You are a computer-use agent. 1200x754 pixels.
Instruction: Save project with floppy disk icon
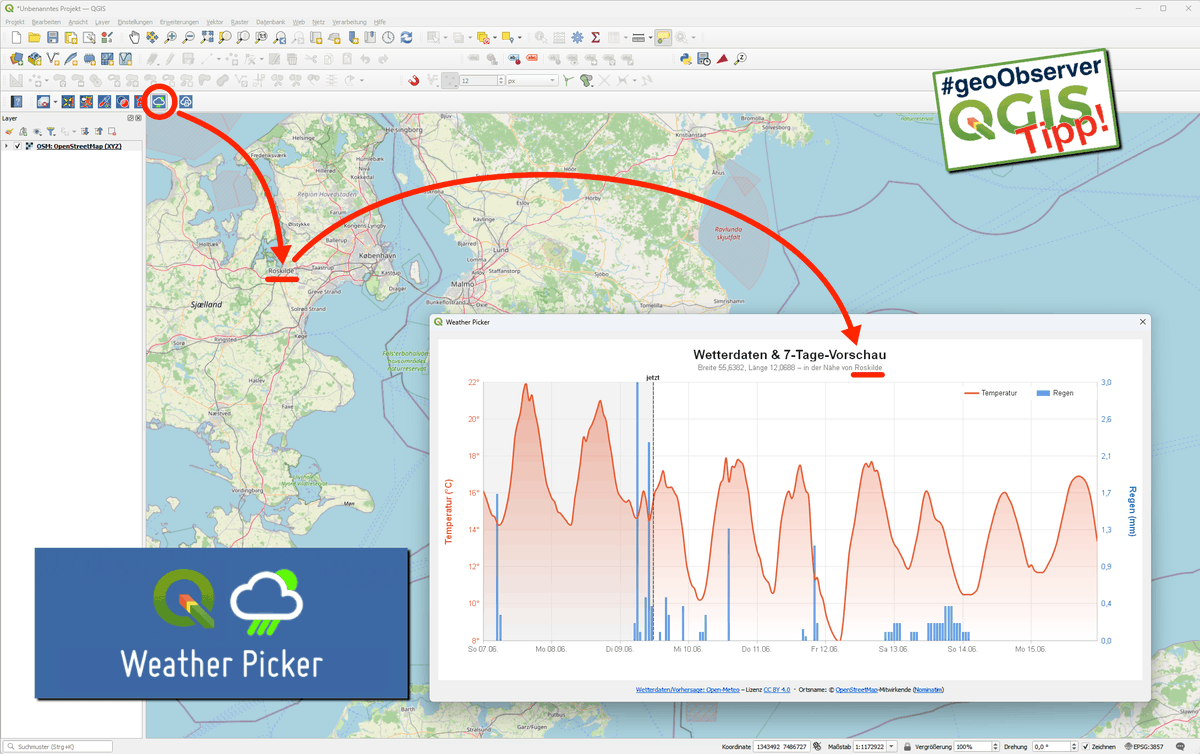coord(52,37)
